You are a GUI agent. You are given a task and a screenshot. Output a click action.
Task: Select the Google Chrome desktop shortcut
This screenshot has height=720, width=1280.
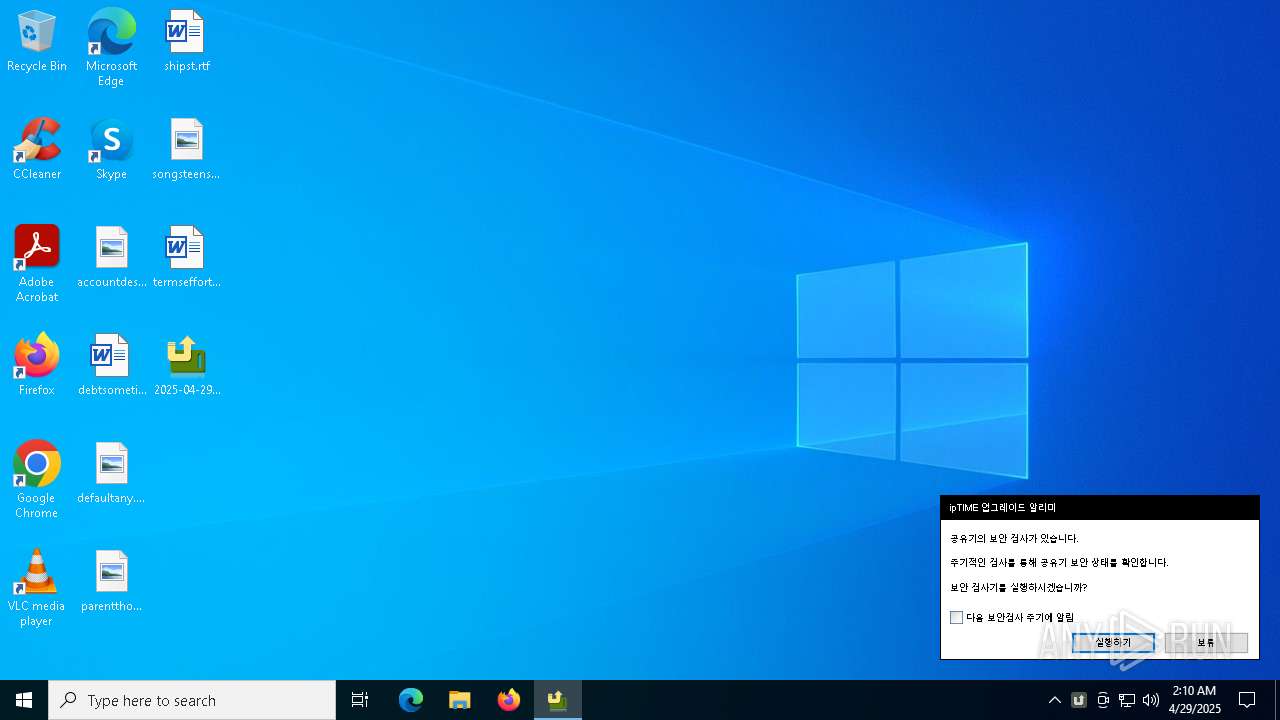coord(37,480)
